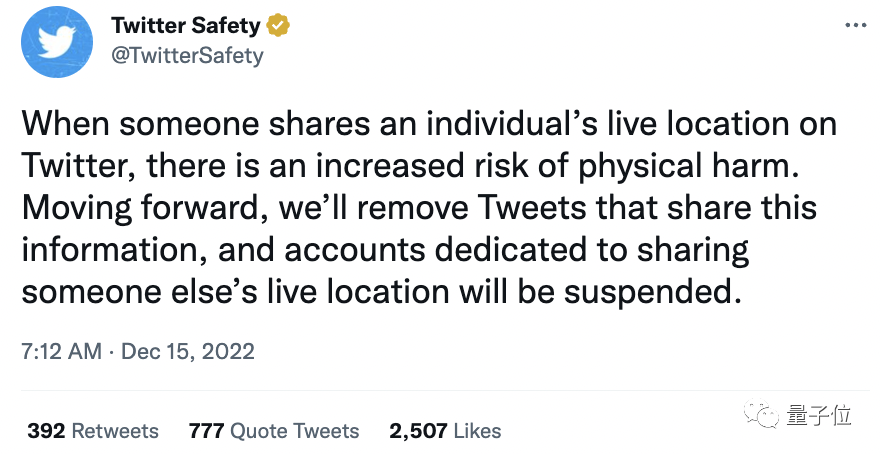The image size is (880, 454).
Task: Open the tweet's three-dot more options menu
Action: pos(856,26)
